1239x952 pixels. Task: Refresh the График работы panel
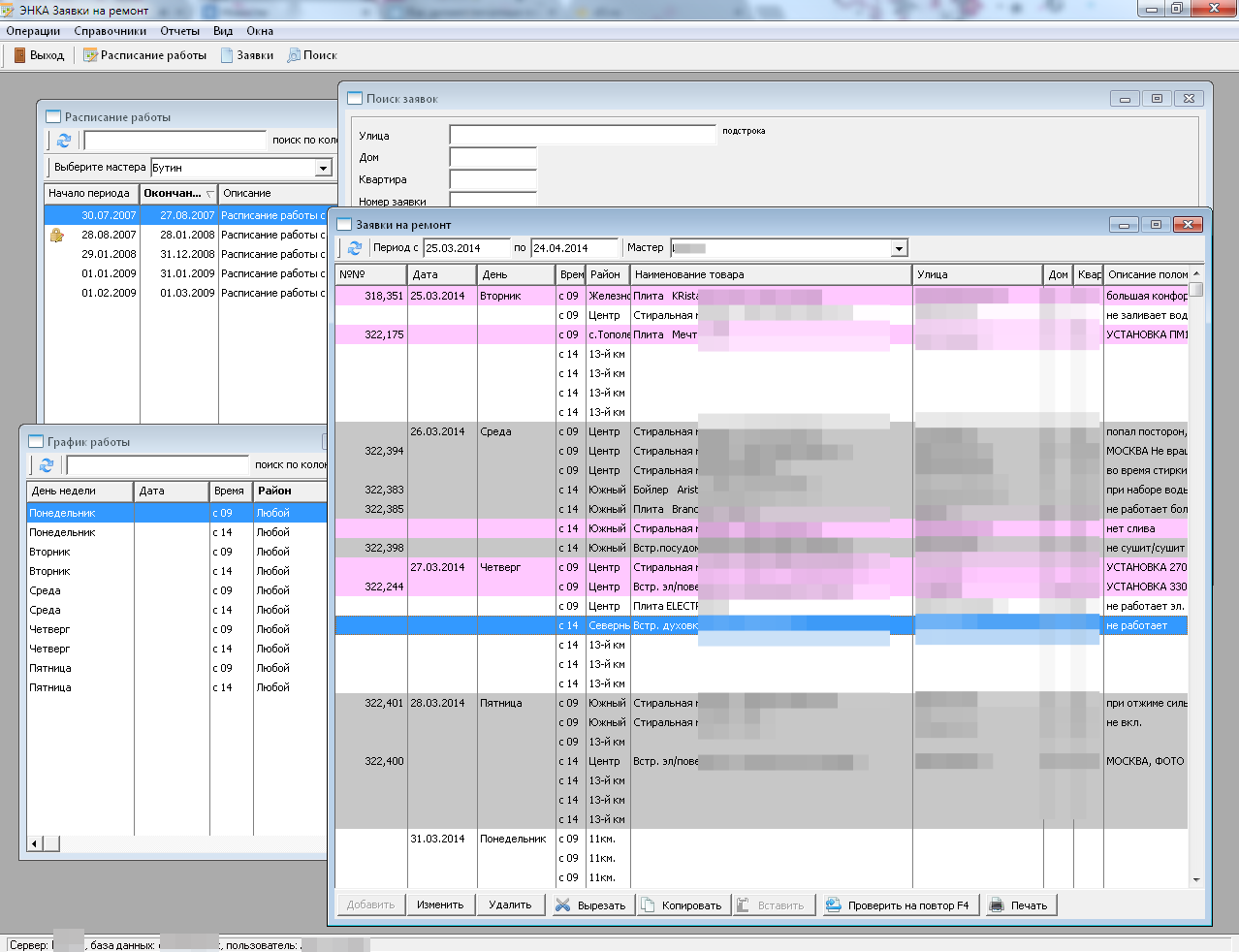pos(47,465)
